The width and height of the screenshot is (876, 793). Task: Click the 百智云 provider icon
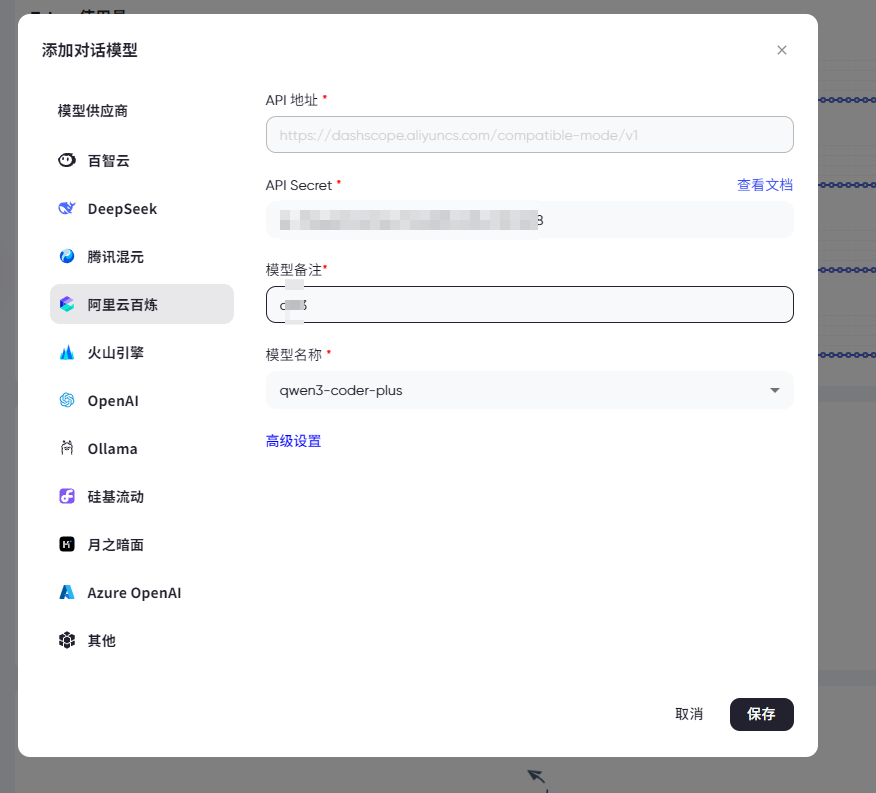pyautogui.click(x=66, y=160)
